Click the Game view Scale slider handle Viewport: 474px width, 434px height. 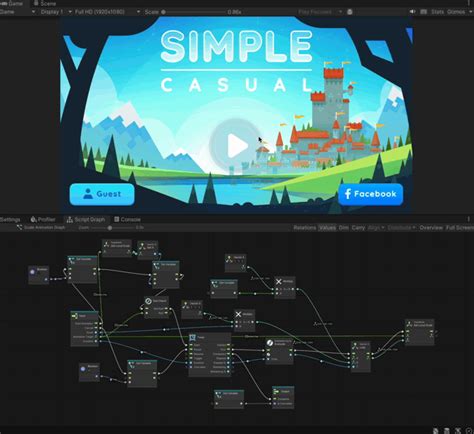pos(163,12)
